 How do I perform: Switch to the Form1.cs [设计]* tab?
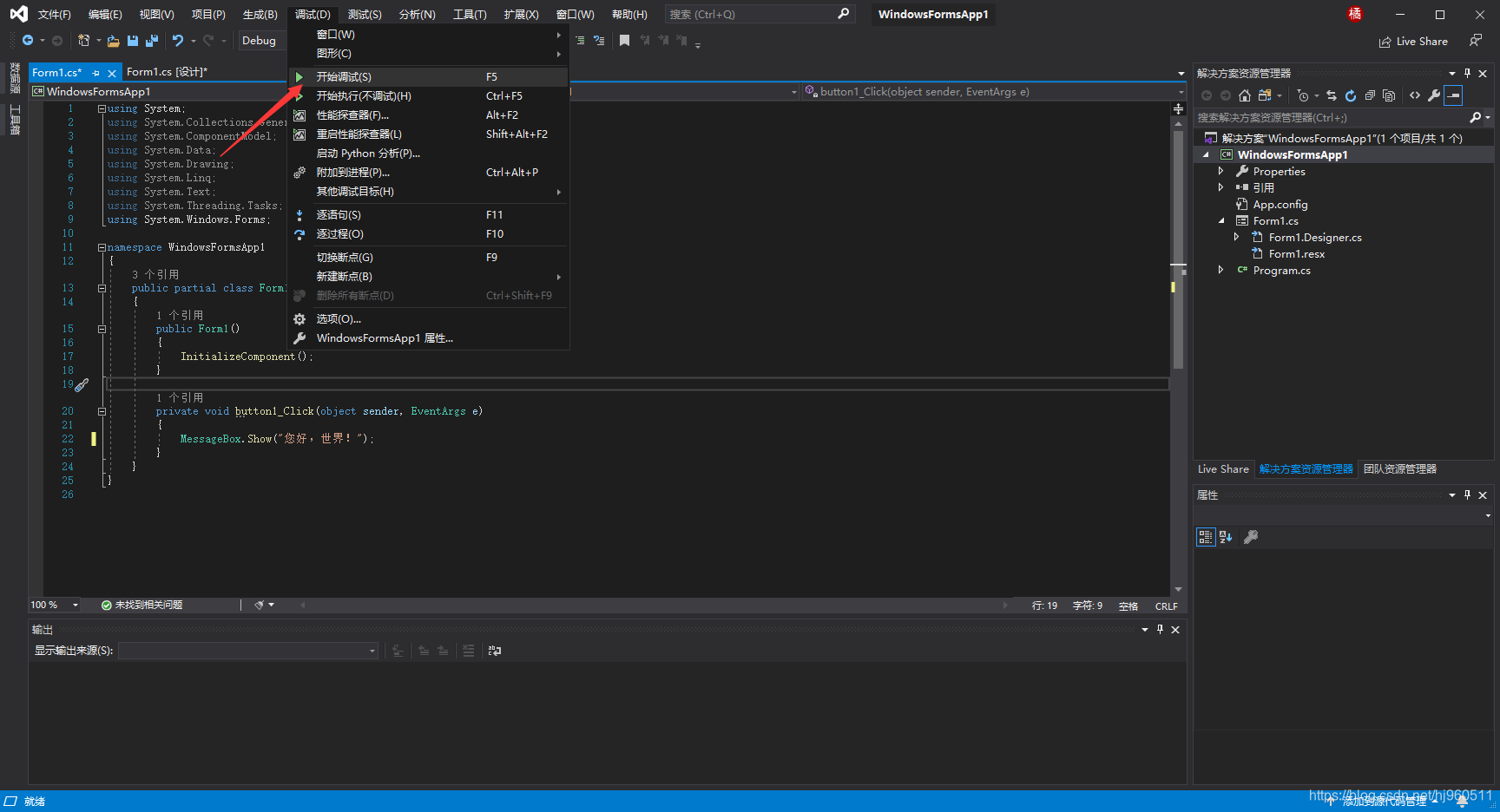tap(168, 72)
